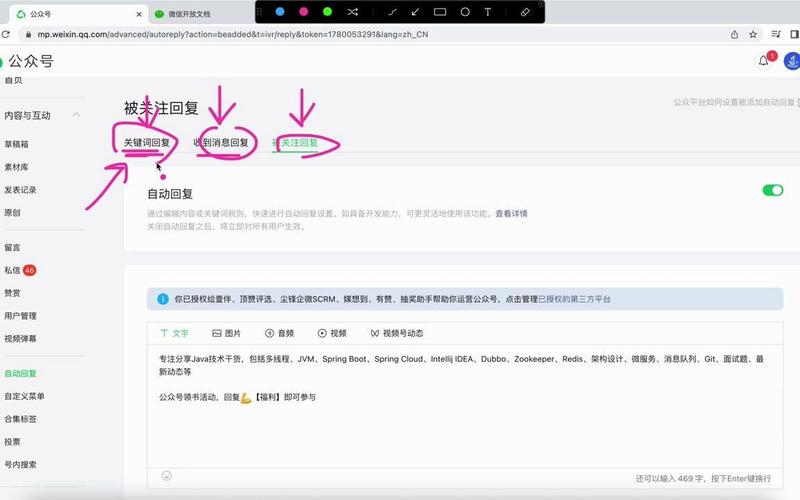Open 自定义菜单 in sidebar
Image resolution: width=800 pixels, height=500 pixels.
(x=24, y=396)
